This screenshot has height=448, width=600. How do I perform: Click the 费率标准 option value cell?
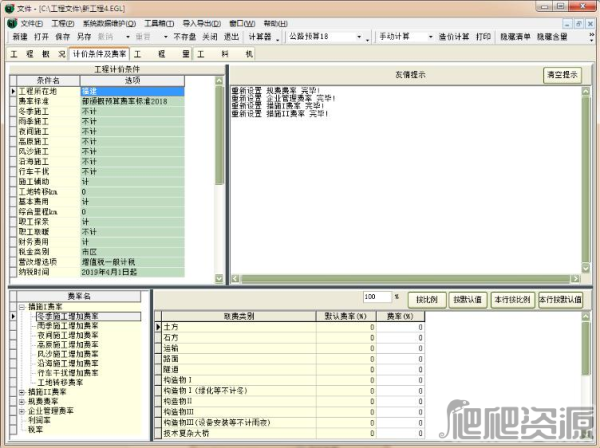[132, 101]
